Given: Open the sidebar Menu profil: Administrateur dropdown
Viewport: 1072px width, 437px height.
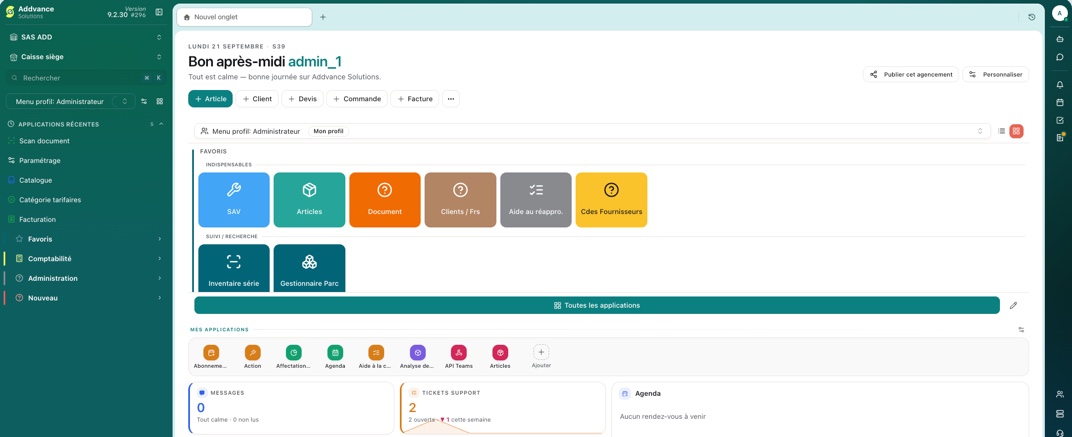Looking at the screenshot, I should click(70, 101).
